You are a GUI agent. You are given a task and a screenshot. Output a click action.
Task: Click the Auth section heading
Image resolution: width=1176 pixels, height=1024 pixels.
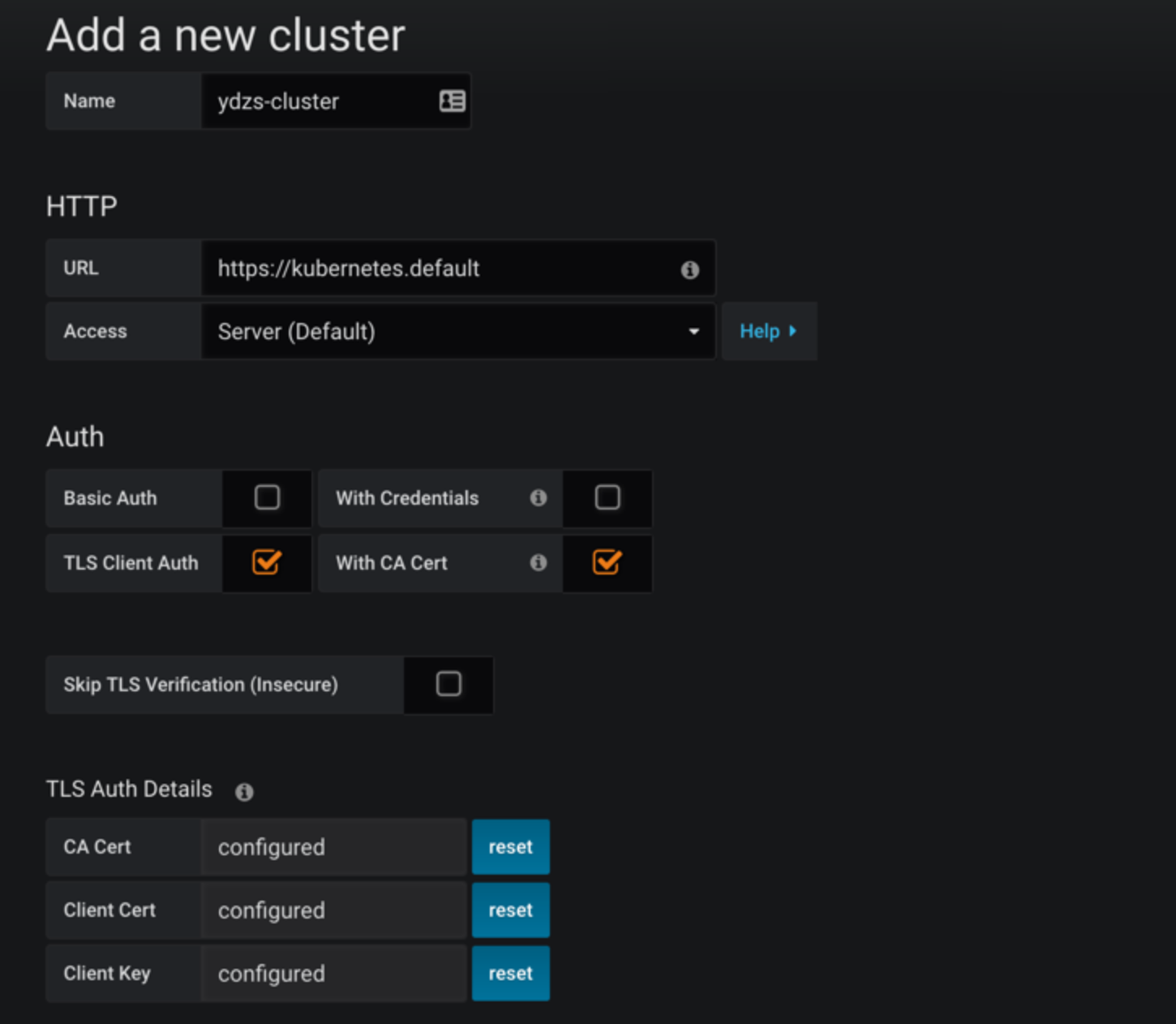[75, 437]
